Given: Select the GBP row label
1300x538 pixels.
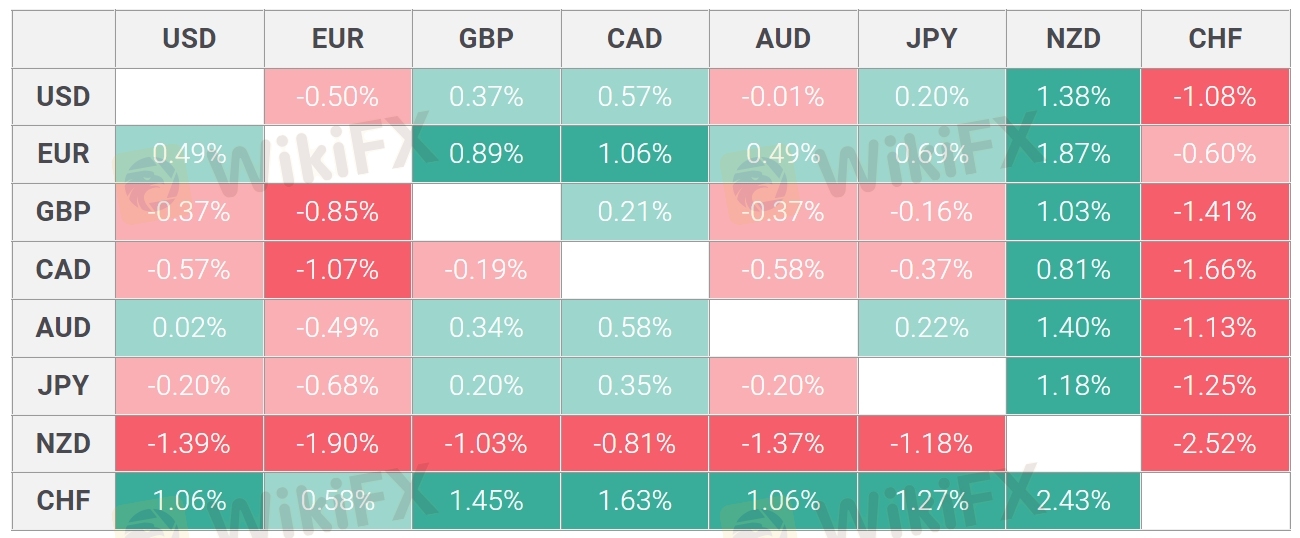Looking at the screenshot, I should 63,212.
